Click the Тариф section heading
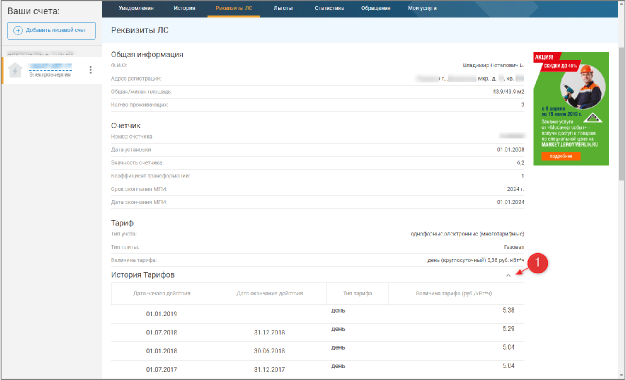The height and width of the screenshot is (380, 626). pos(122,223)
